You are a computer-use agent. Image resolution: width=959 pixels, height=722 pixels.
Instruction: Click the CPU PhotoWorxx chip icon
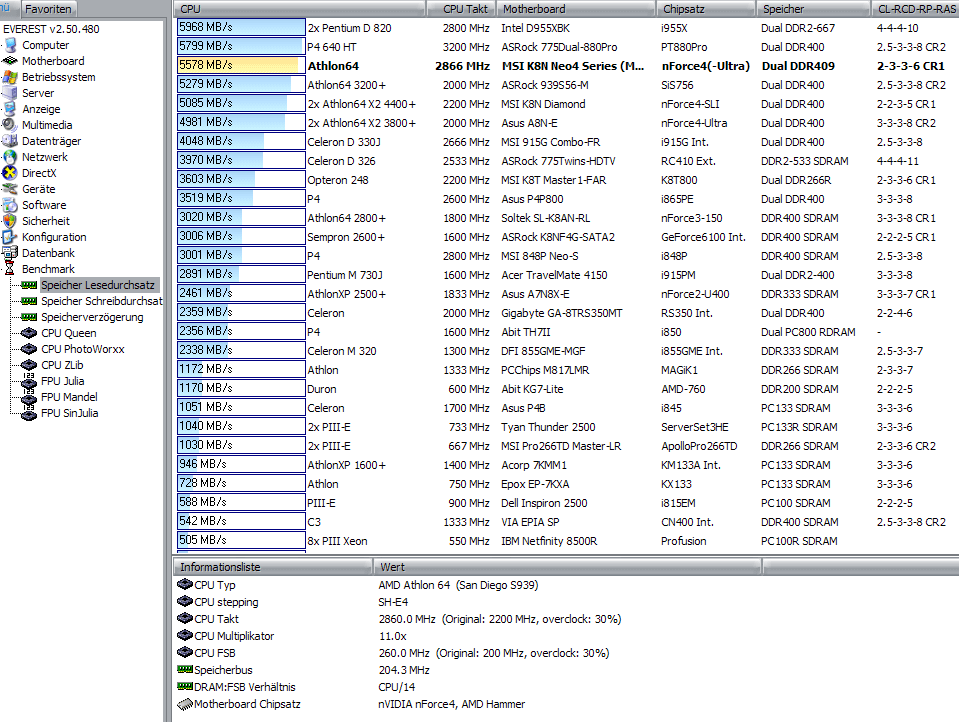coord(29,349)
